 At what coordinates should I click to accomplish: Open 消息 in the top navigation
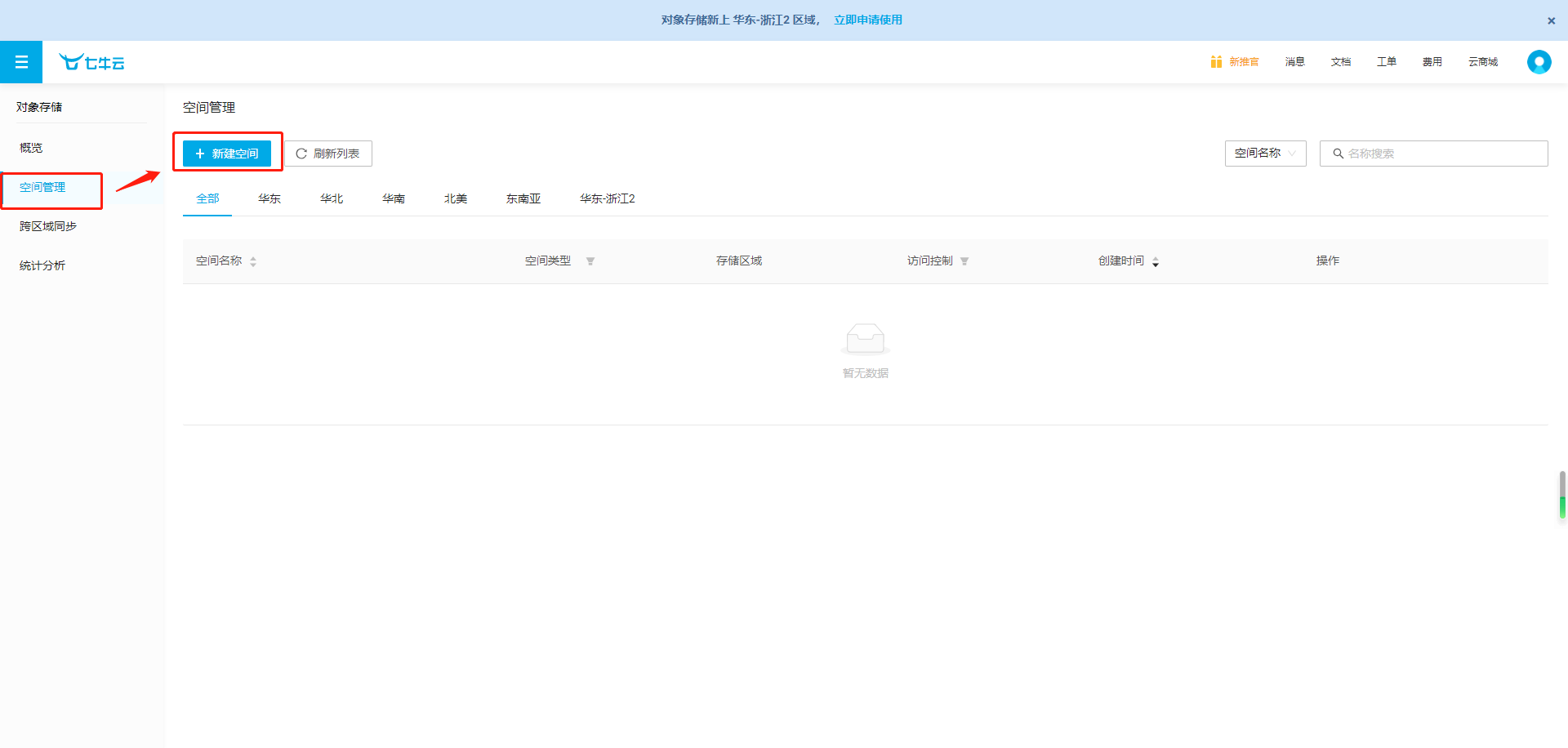[1295, 62]
